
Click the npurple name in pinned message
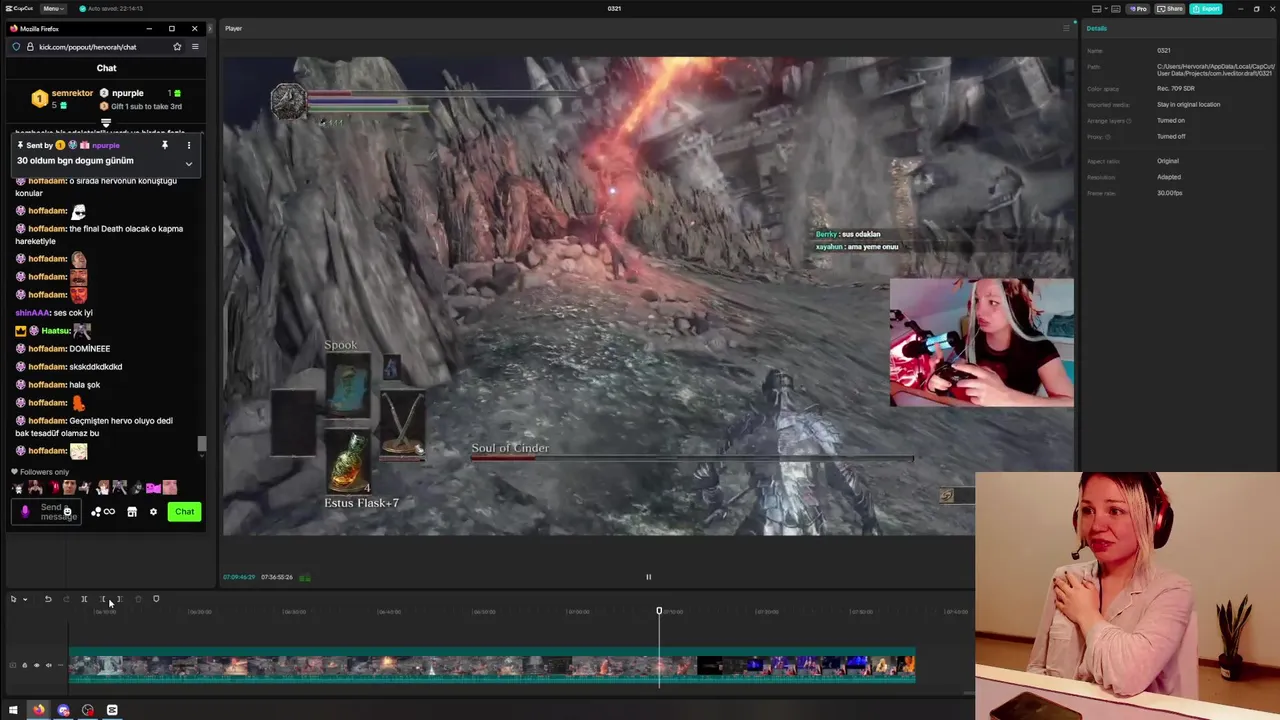106,146
